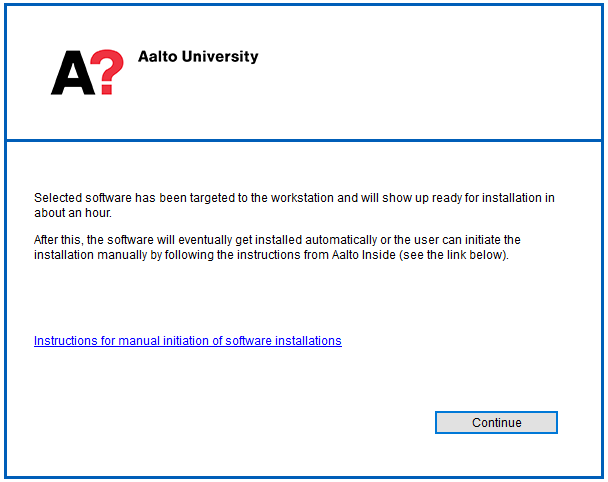The image size is (608, 482).
Task: Click the word "University" in the header
Action: 220,57
